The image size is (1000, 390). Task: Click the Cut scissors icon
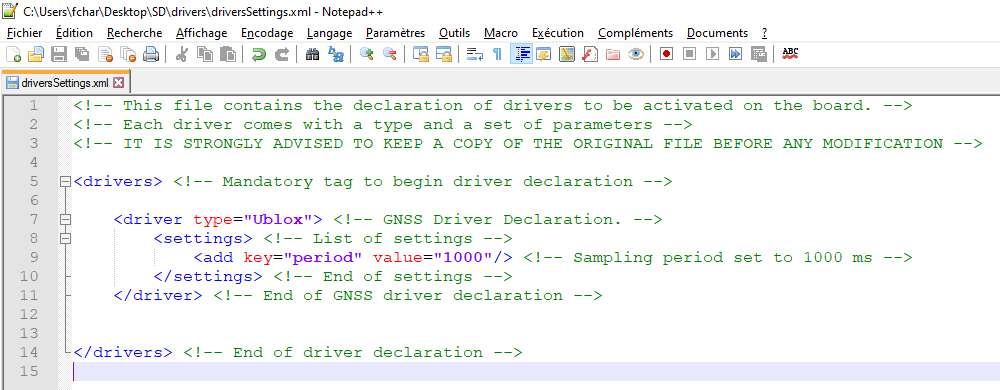pyautogui.click(x=181, y=54)
